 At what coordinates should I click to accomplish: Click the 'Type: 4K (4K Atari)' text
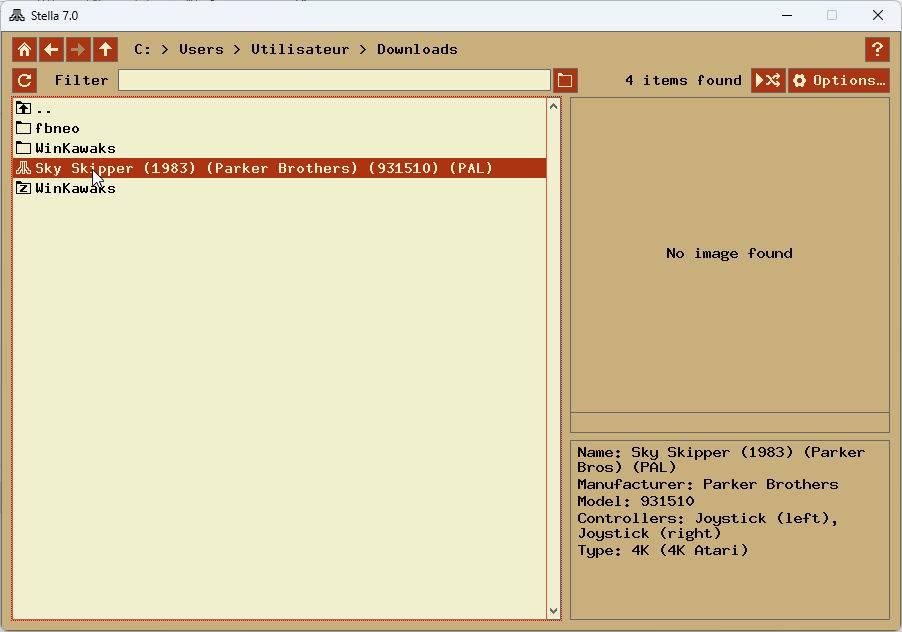663,550
